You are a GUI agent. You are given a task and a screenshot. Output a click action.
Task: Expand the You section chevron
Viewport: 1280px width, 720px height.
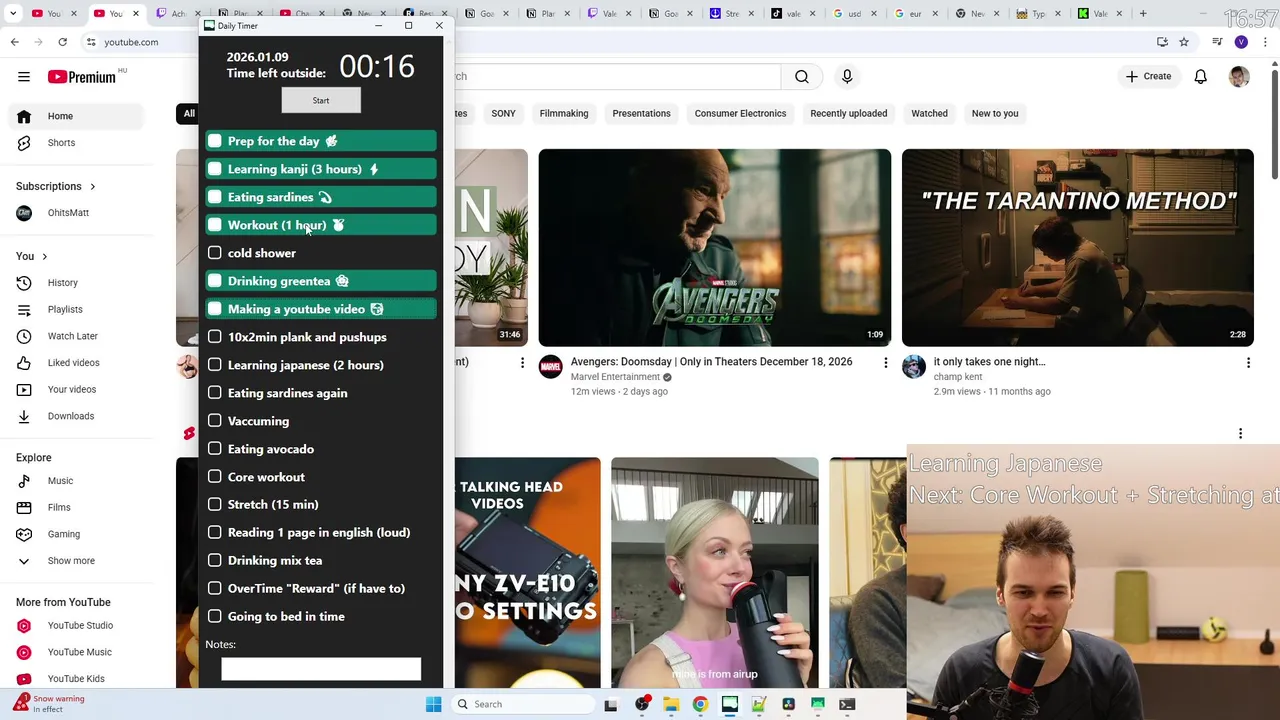[44, 257]
